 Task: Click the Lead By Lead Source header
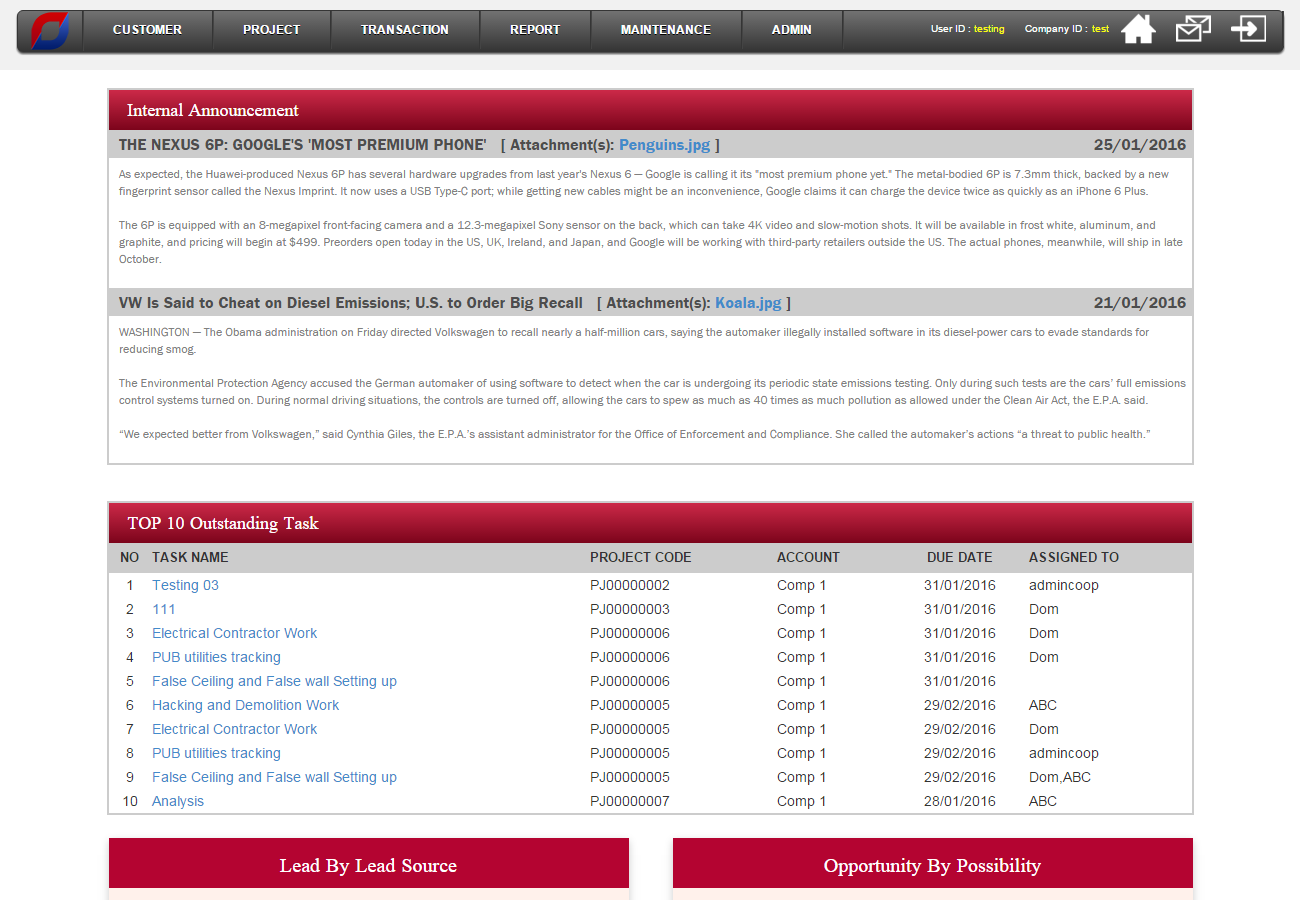[x=368, y=866]
